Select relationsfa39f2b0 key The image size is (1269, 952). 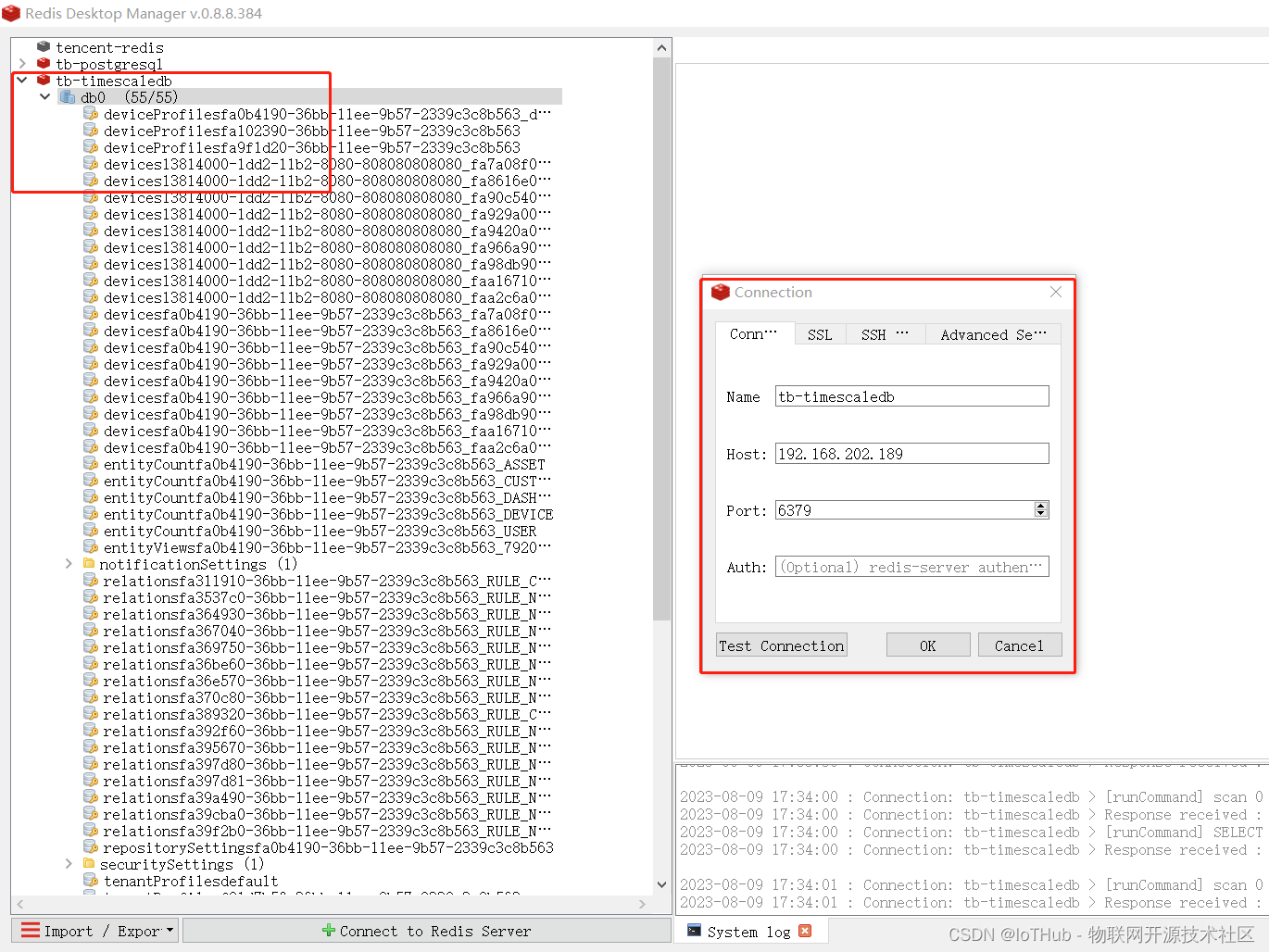point(326,831)
